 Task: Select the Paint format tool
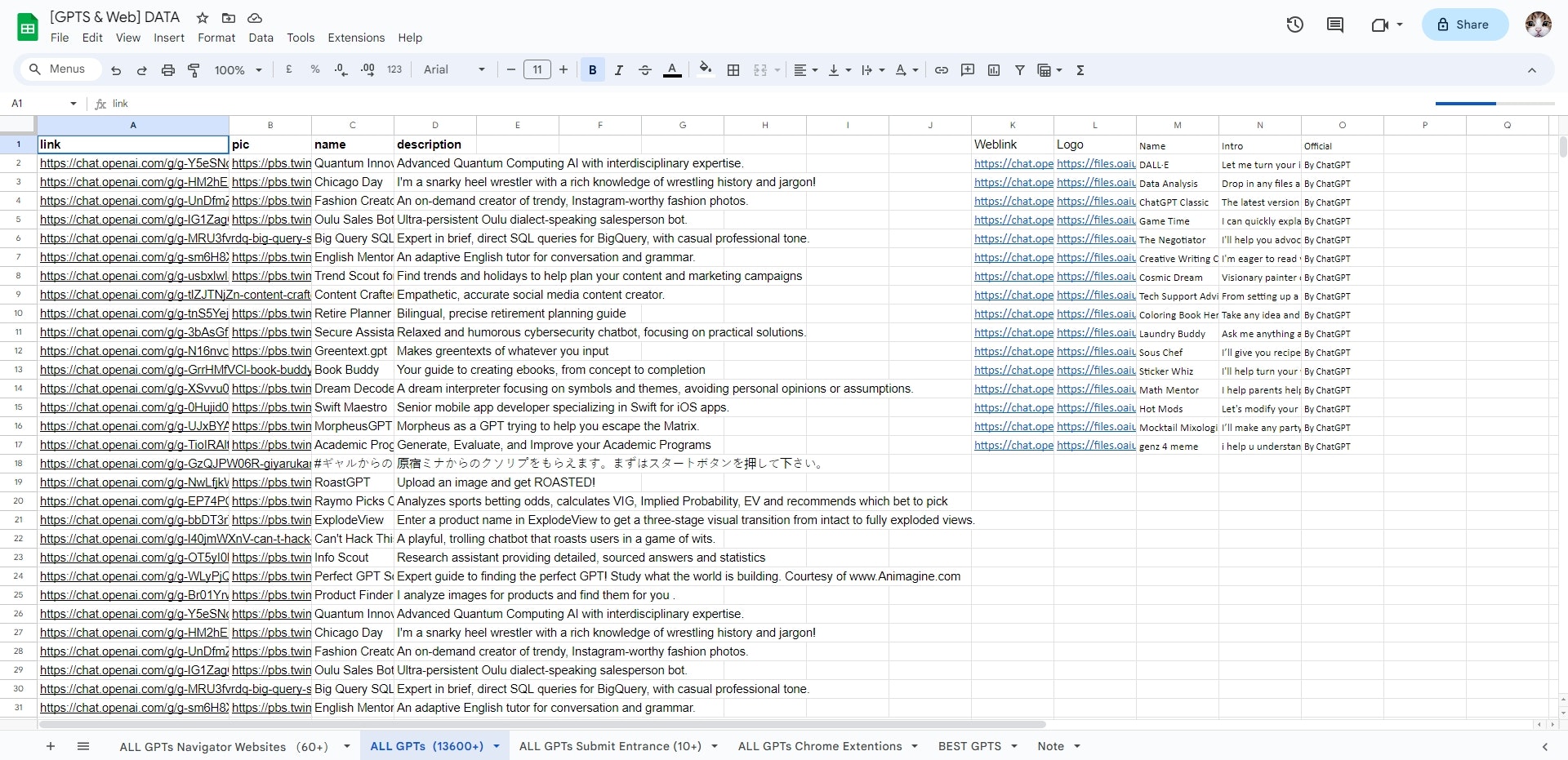click(x=194, y=70)
